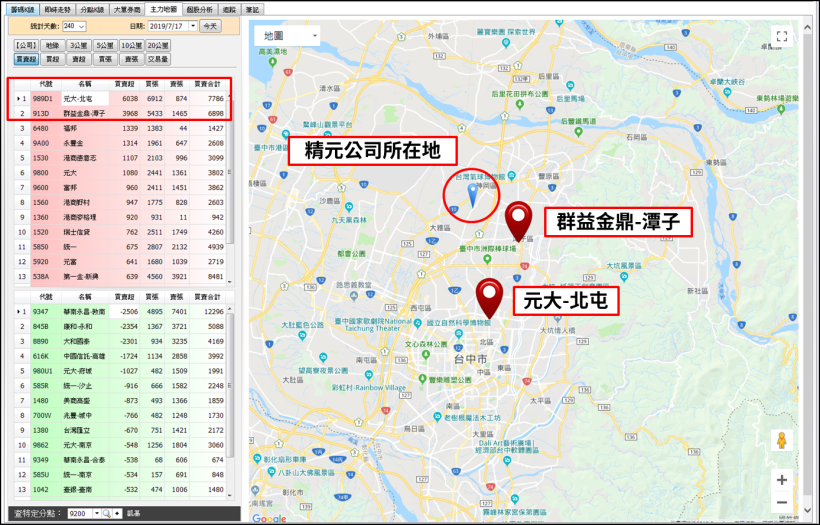The width and height of the screenshot is (820, 525).
Task: Open the 地圖 map type dropdown
Action: (x=288, y=36)
